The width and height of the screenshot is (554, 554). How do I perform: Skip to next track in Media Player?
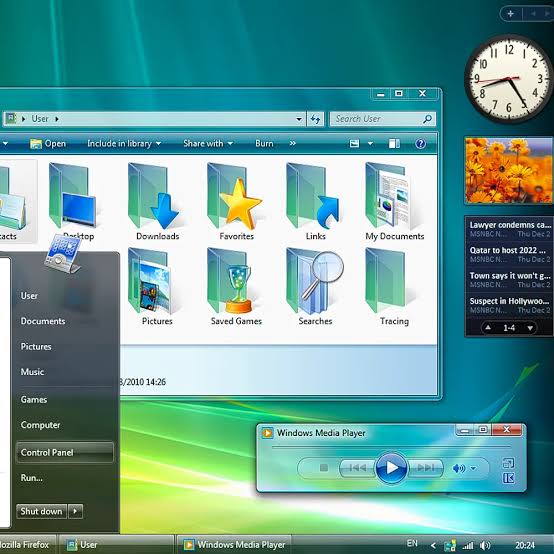click(425, 468)
